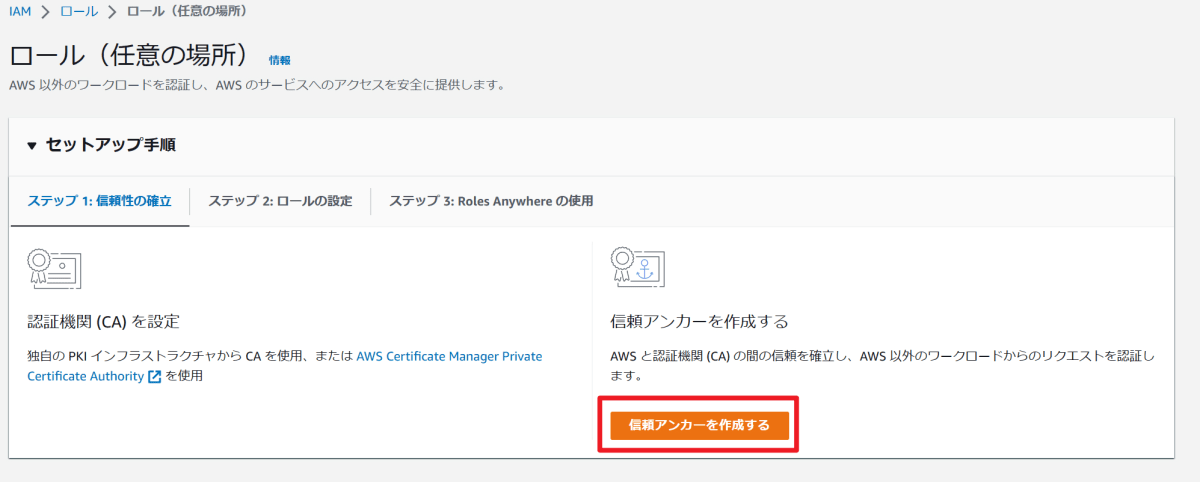The height and width of the screenshot is (482, 1200).
Task: Click the current breadcrumb ロール（任意の場所）
Action: coord(187,12)
